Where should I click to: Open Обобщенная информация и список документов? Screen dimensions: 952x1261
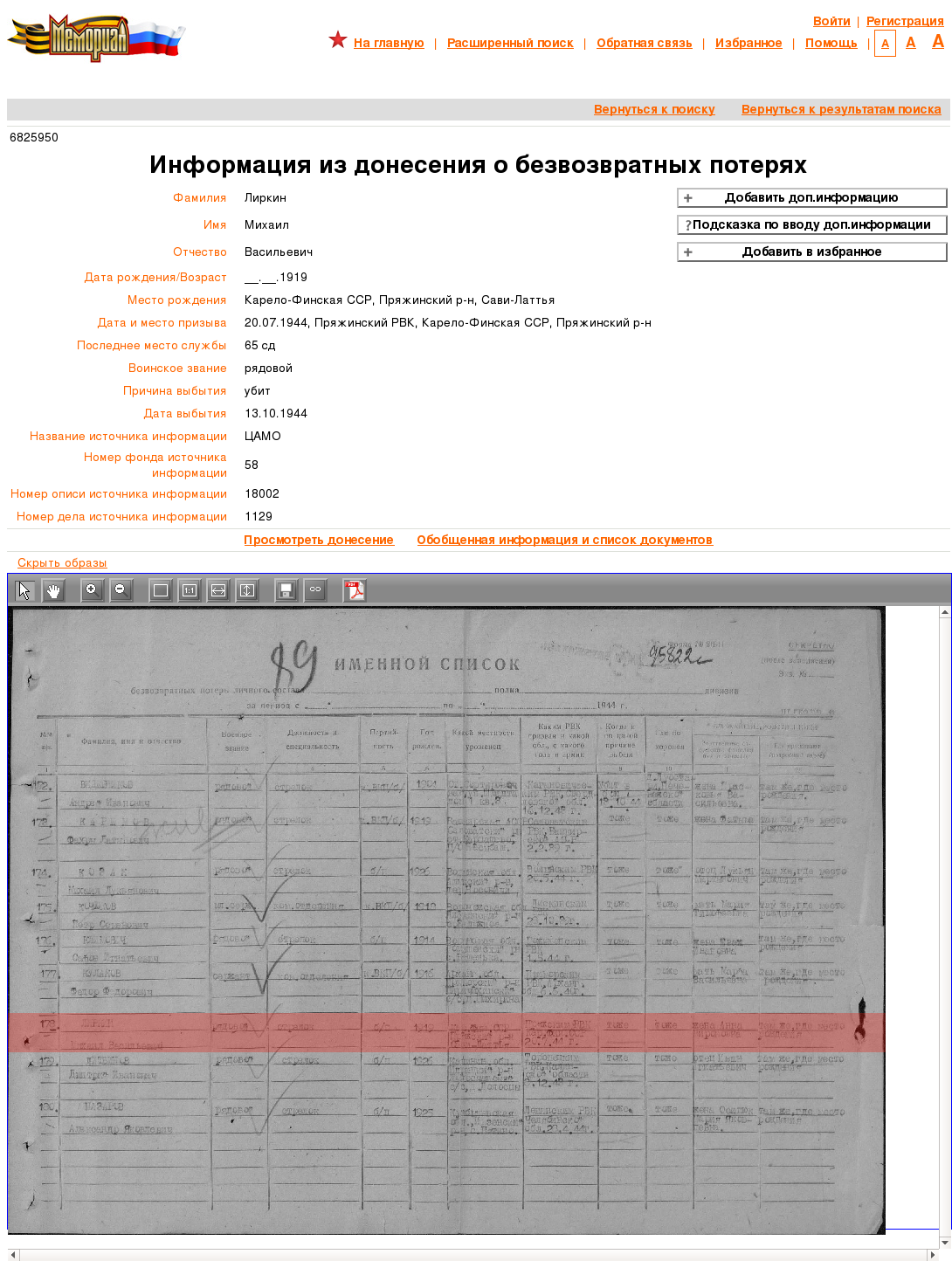pyautogui.click(x=564, y=540)
